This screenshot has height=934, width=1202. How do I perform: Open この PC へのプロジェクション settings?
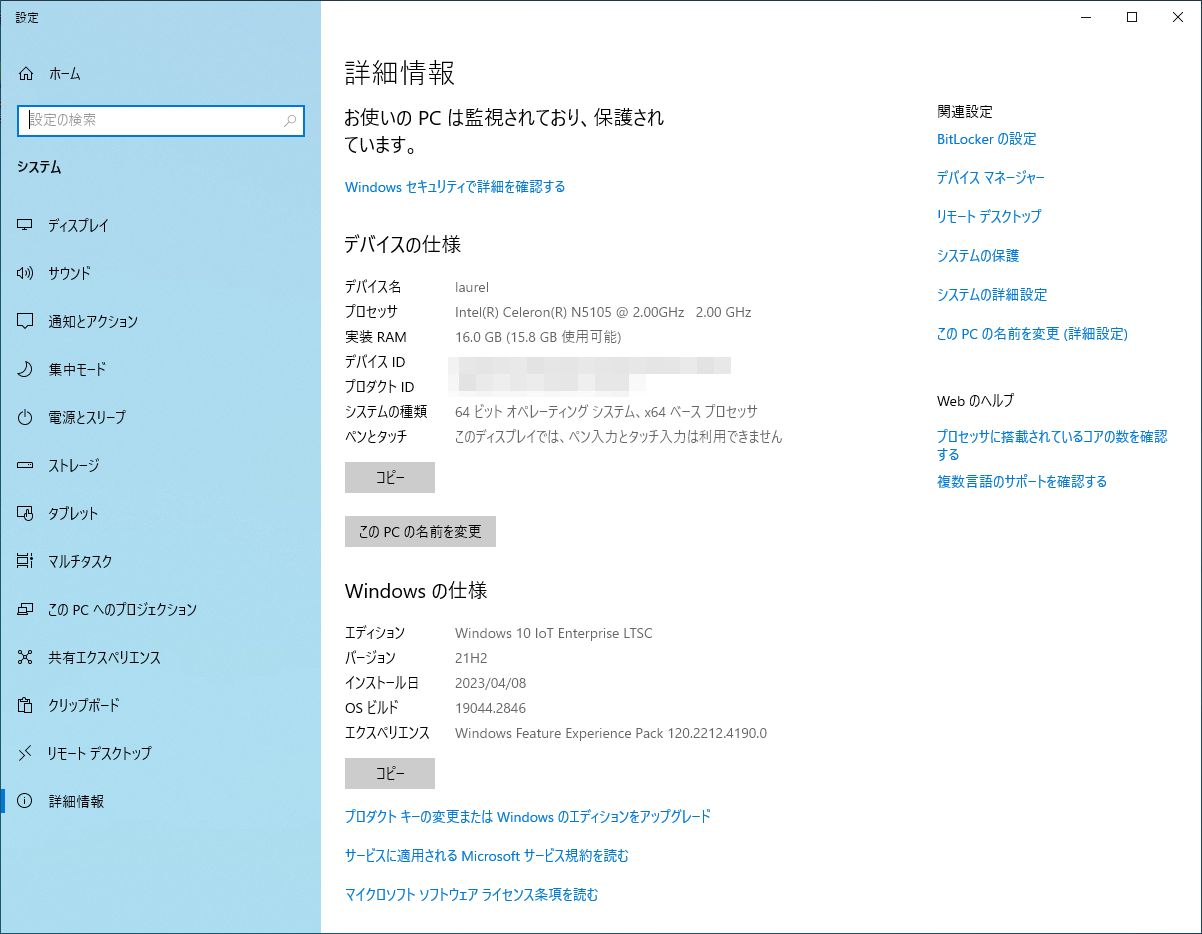point(160,610)
